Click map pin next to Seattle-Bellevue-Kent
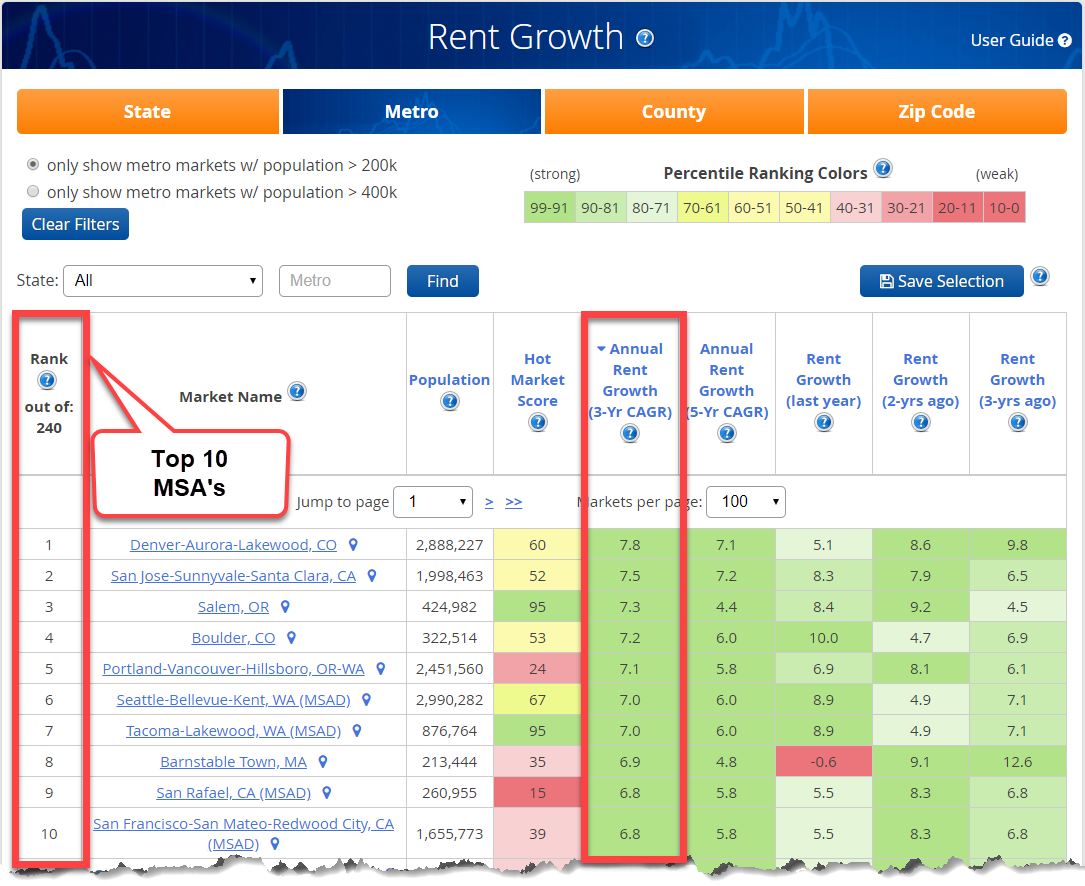Screen dimensions: 1085x886 point(367,700)
